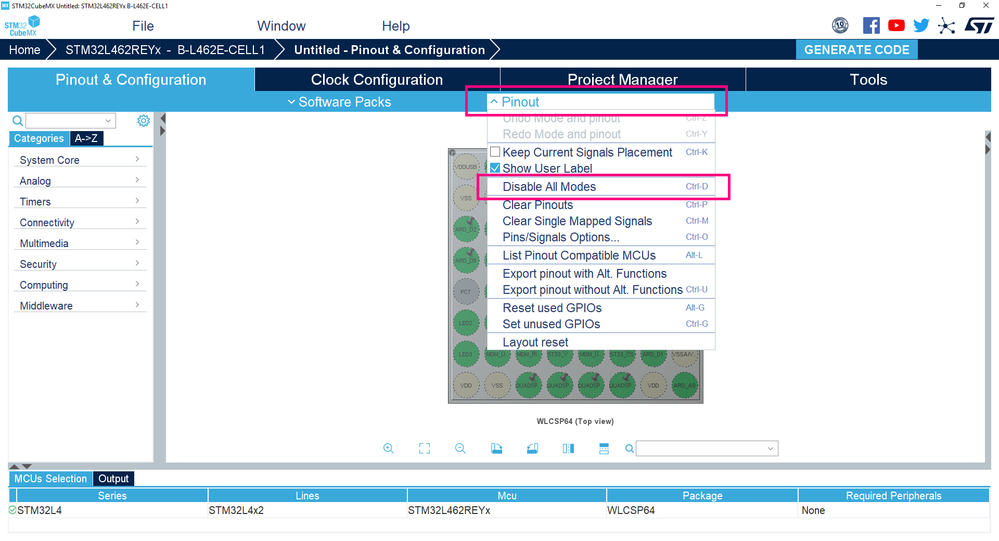This screenshot has width=999, height=541.
Task: Select the LED3 pin on the chip
Action: point(466,354)
